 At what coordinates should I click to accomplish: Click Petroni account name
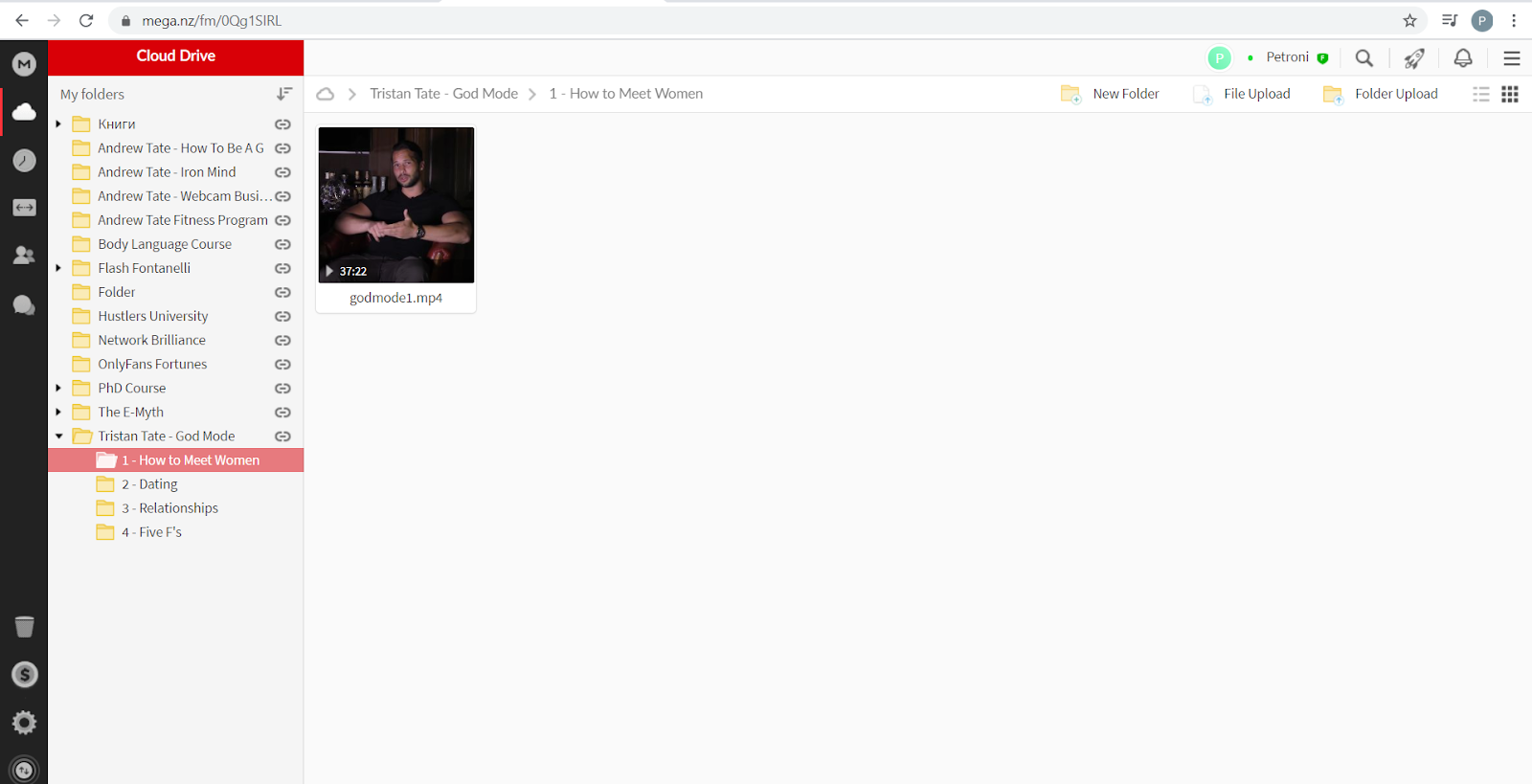[x=1287, y=57]
